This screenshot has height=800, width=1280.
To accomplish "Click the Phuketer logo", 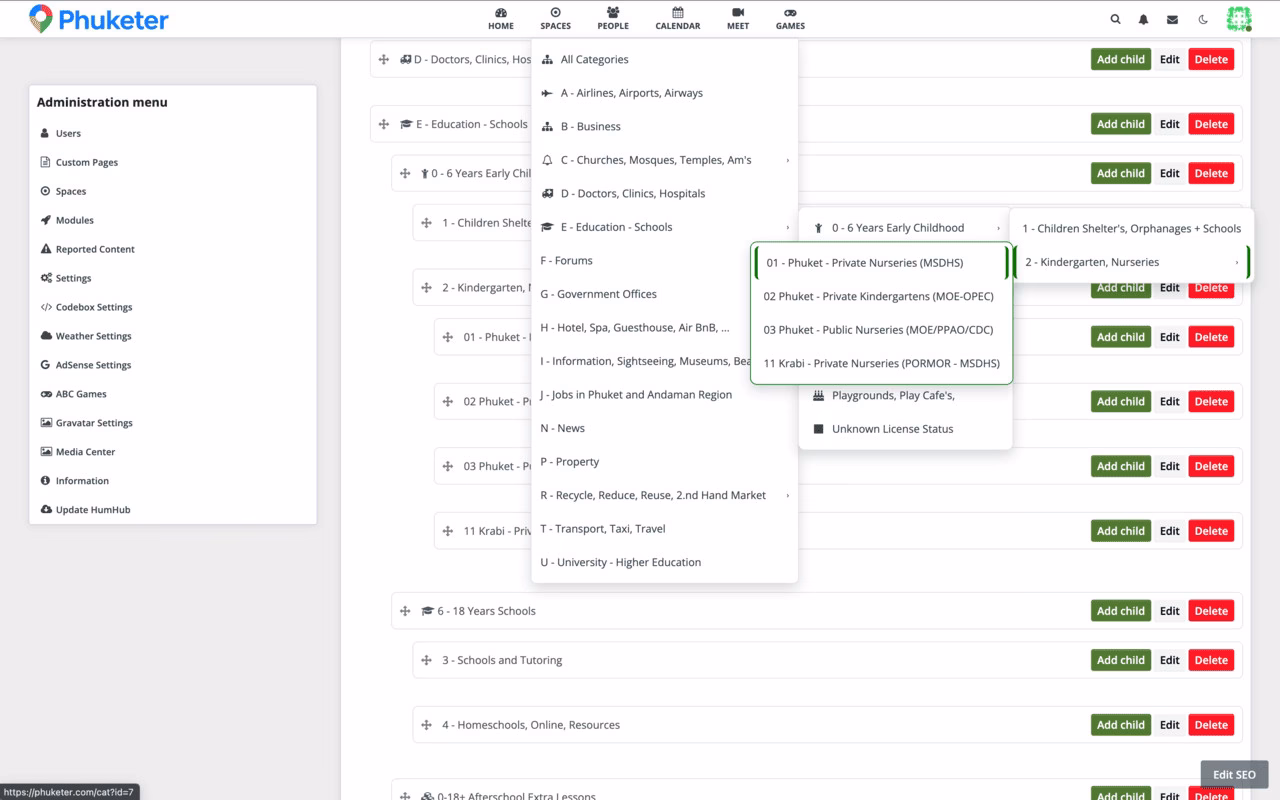I will (98, 18).
